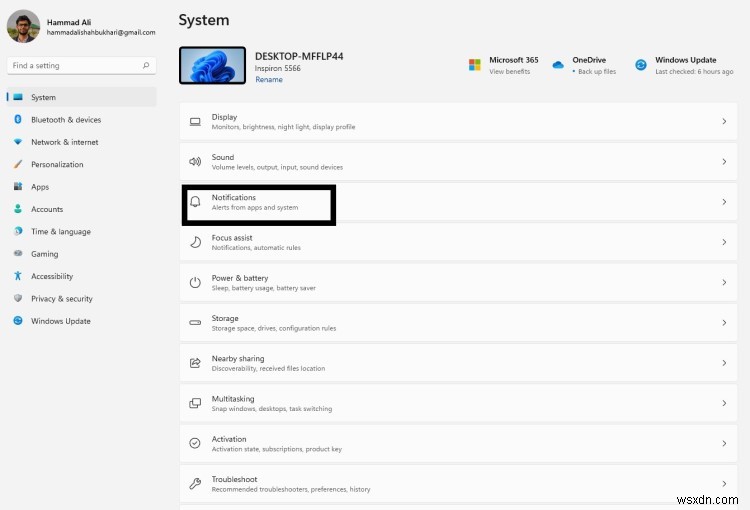The image size is (750, 510).
Task: Open Power & battery via its chevron
Action: [724, 282]
